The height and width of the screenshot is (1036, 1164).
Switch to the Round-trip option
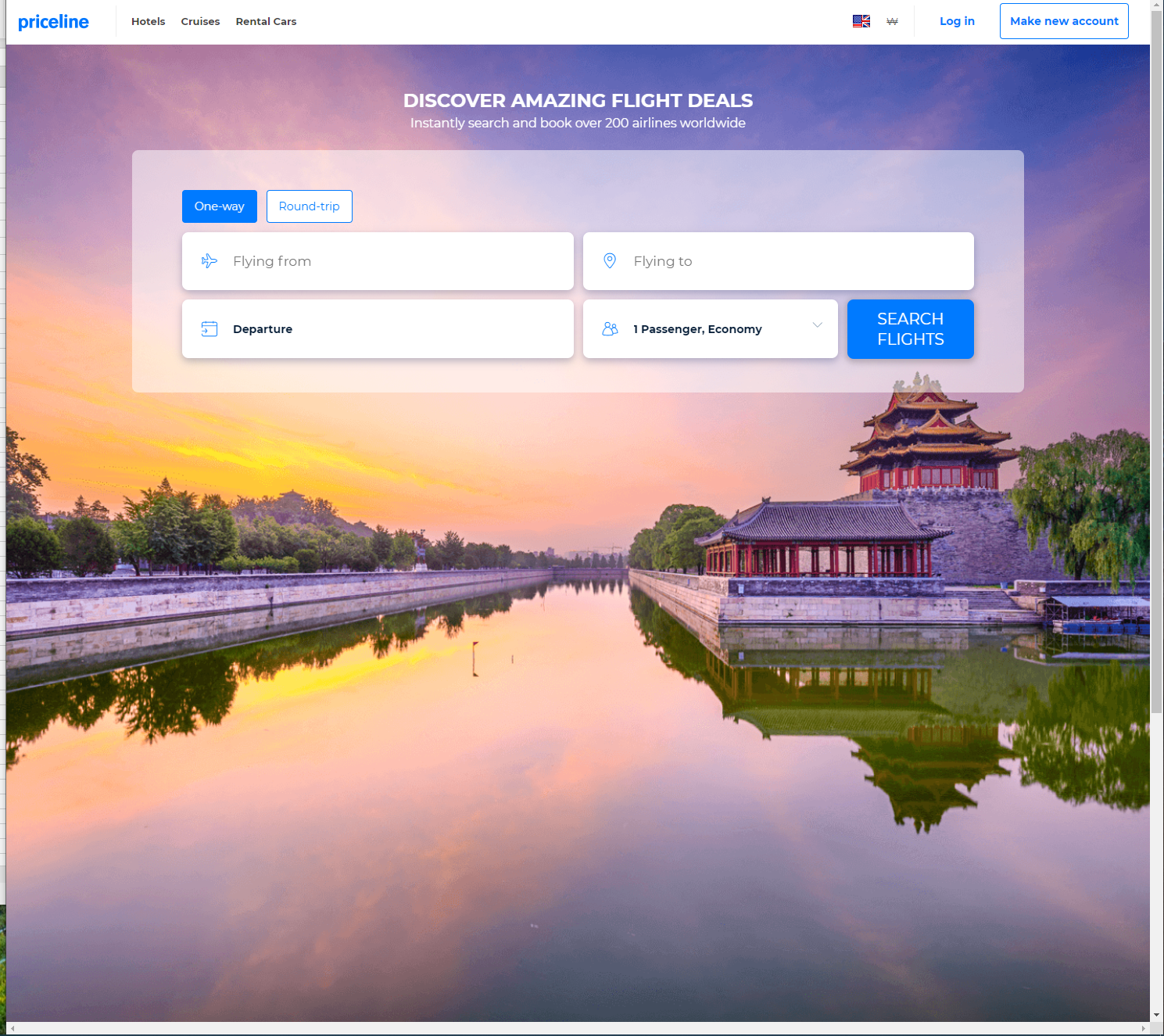[x=309, y=206]
